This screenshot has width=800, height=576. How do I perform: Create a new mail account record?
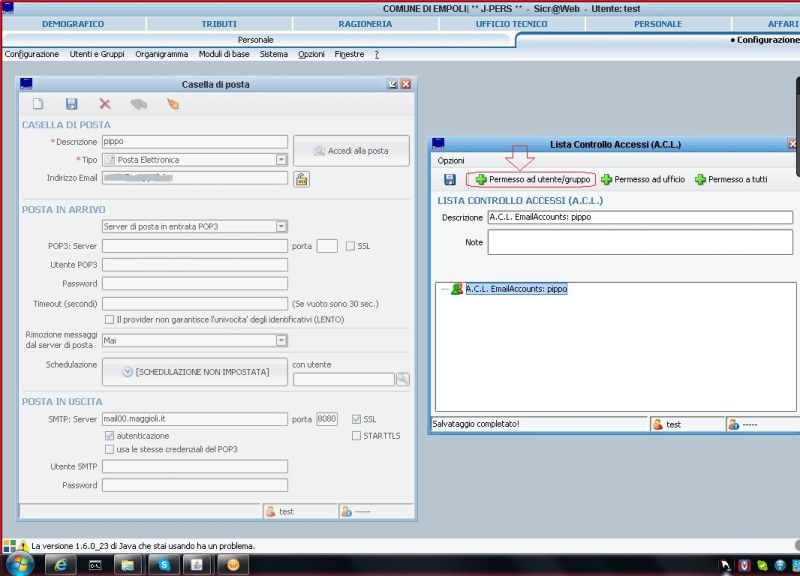click(37, 102)
